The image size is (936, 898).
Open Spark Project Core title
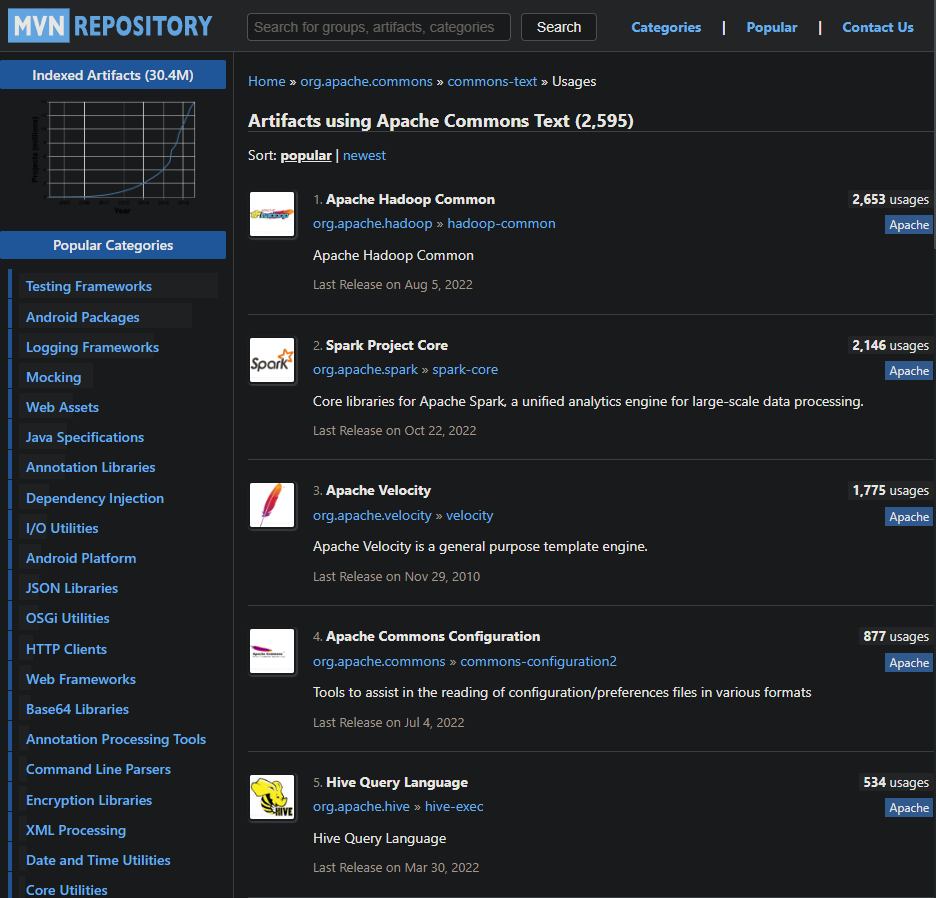(387, 345)
